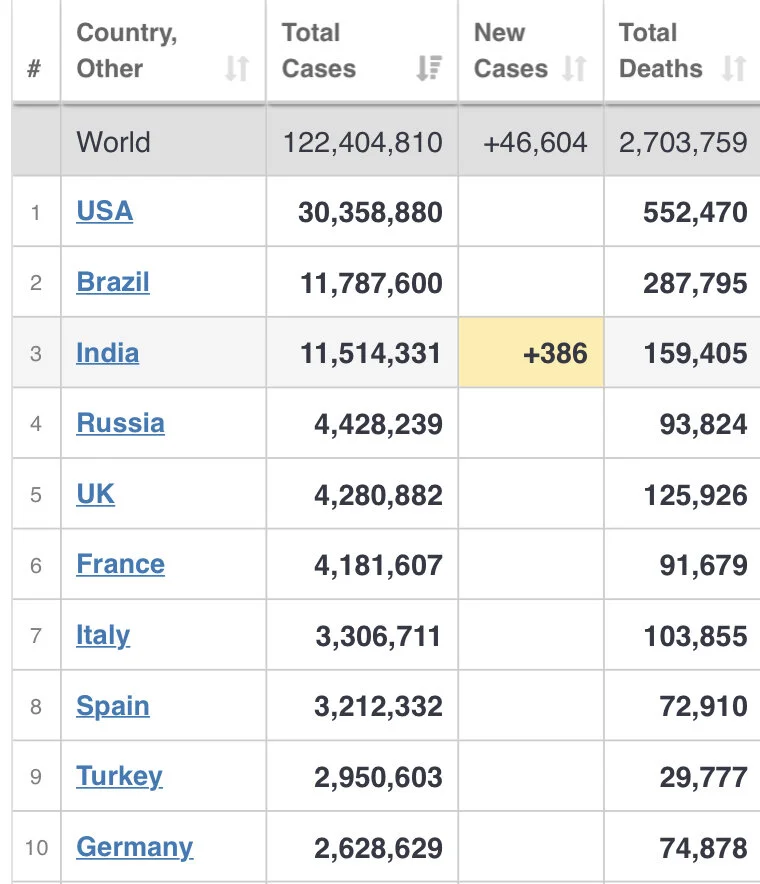Open the Spain country link
This screenshot has height=884, width=760.
tap(113, 706)
